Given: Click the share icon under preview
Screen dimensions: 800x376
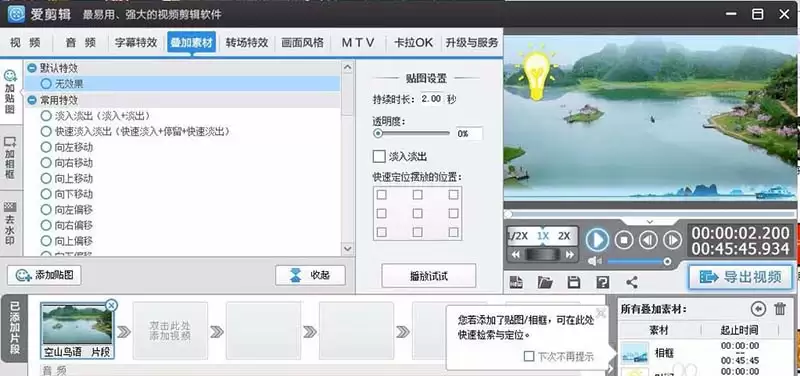Looking at the screenshot, I should click(x=632, y=282).
